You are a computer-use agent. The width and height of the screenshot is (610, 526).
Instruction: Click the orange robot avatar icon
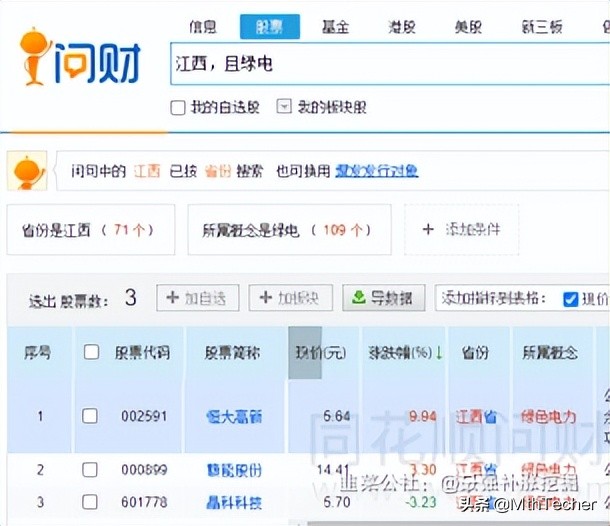pyautogui.click(x=27, y=171)
